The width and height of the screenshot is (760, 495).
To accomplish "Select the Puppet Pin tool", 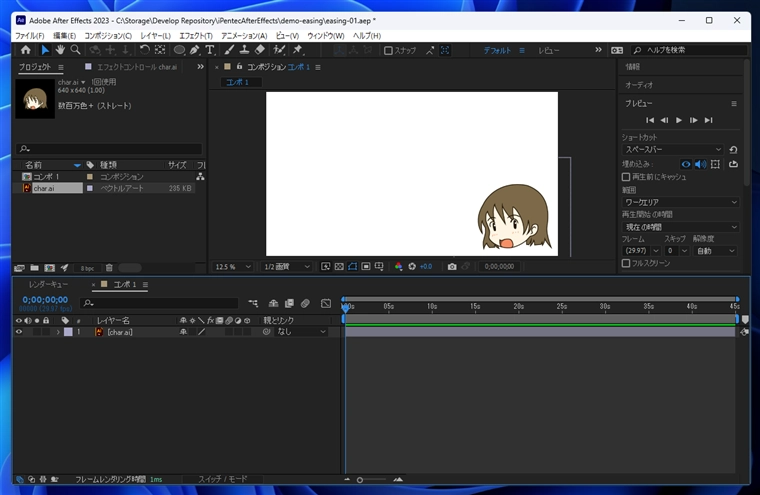I will 297,50.
